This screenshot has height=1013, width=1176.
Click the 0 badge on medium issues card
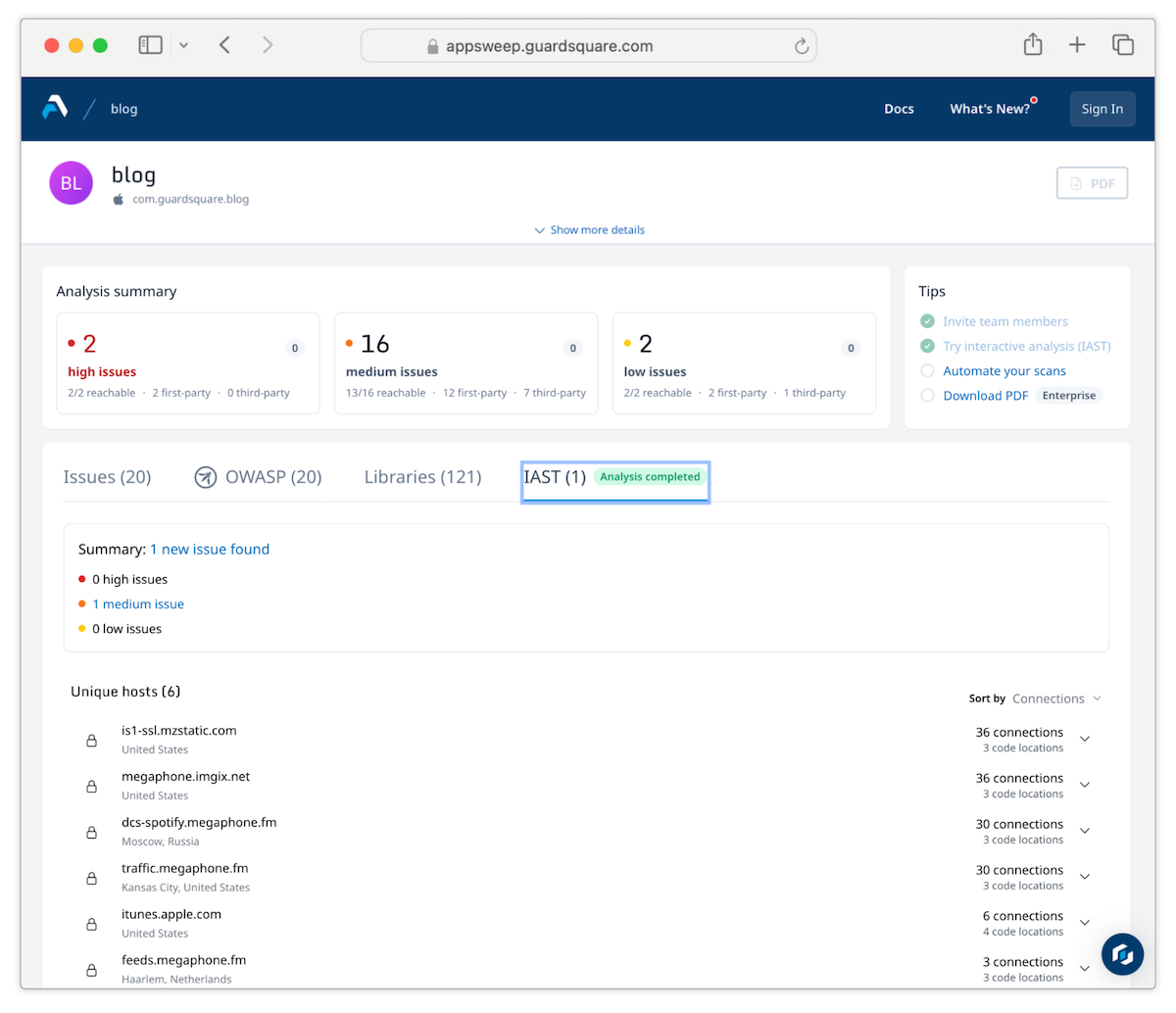(573, 348)
